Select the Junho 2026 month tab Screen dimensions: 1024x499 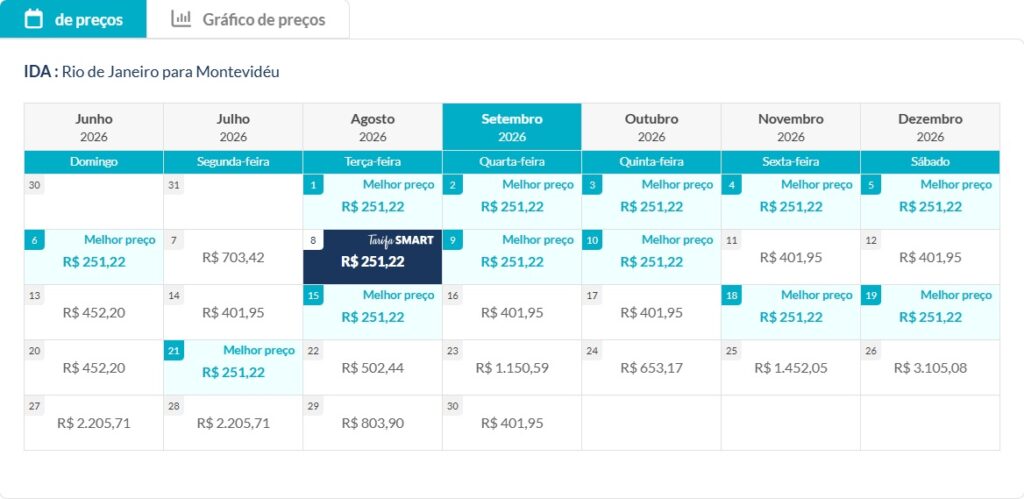click(93, 127)
